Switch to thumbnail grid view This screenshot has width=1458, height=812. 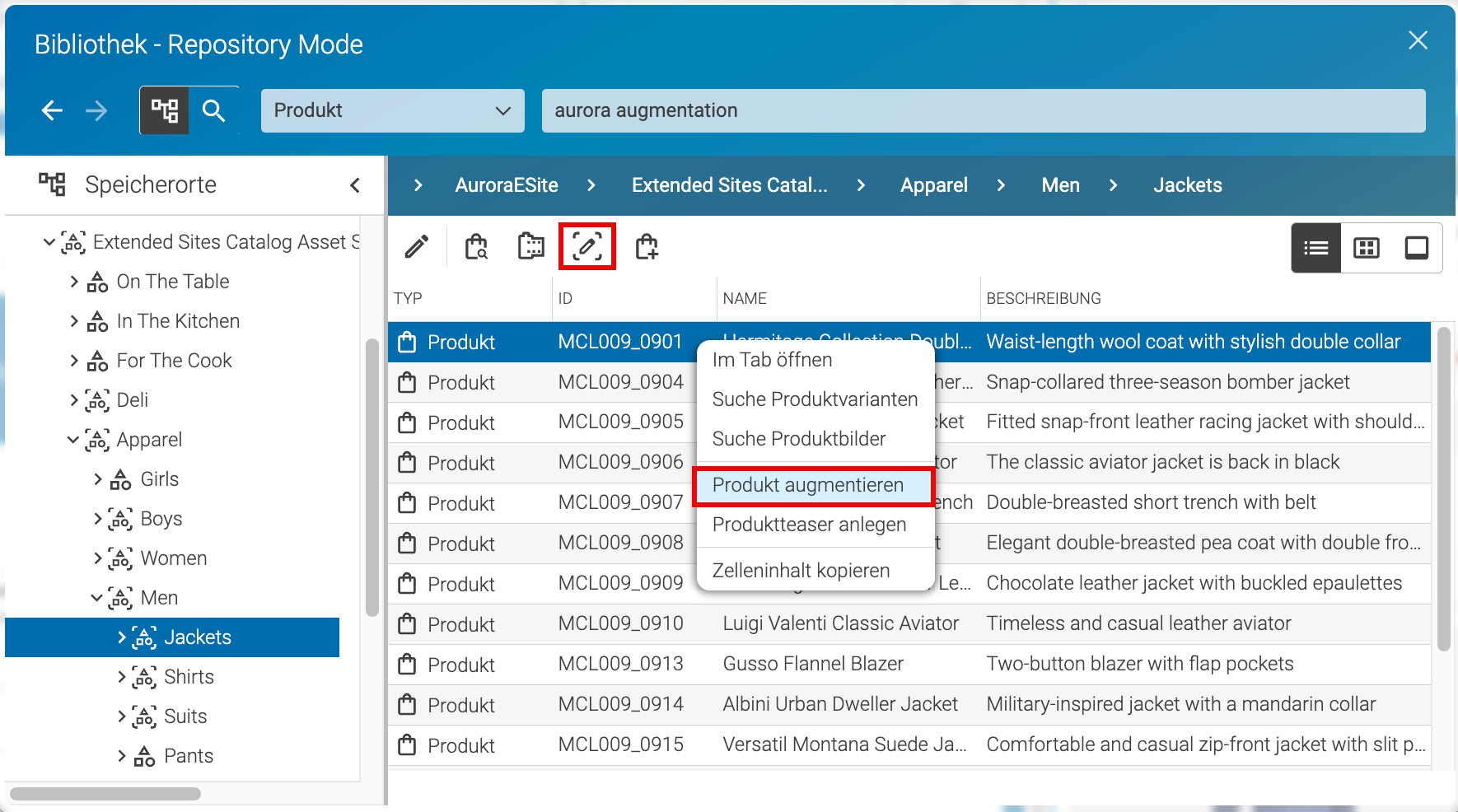point(1367,248)
